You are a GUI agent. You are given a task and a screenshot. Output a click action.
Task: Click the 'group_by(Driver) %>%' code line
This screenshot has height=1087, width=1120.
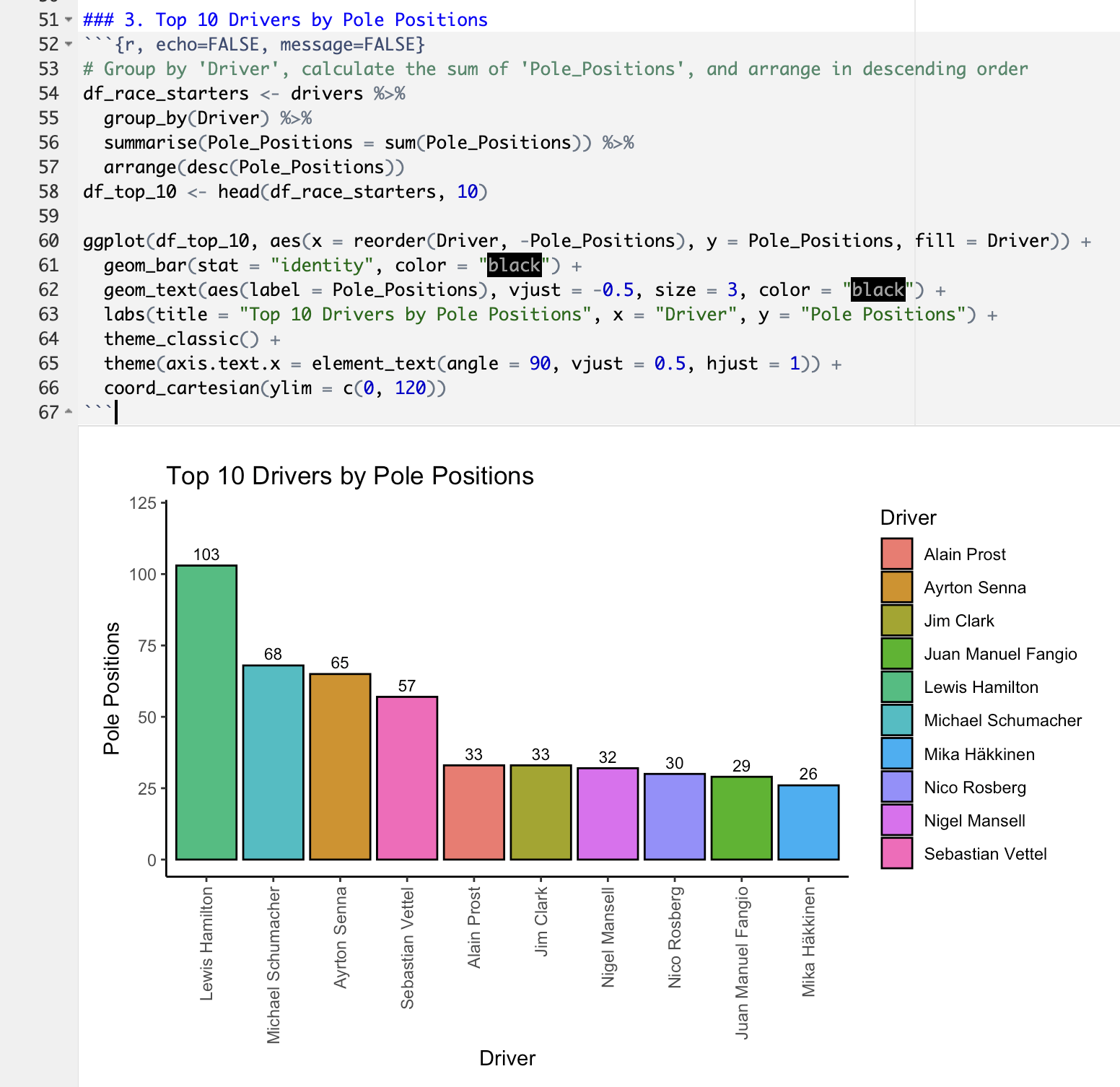coord(208,118)
